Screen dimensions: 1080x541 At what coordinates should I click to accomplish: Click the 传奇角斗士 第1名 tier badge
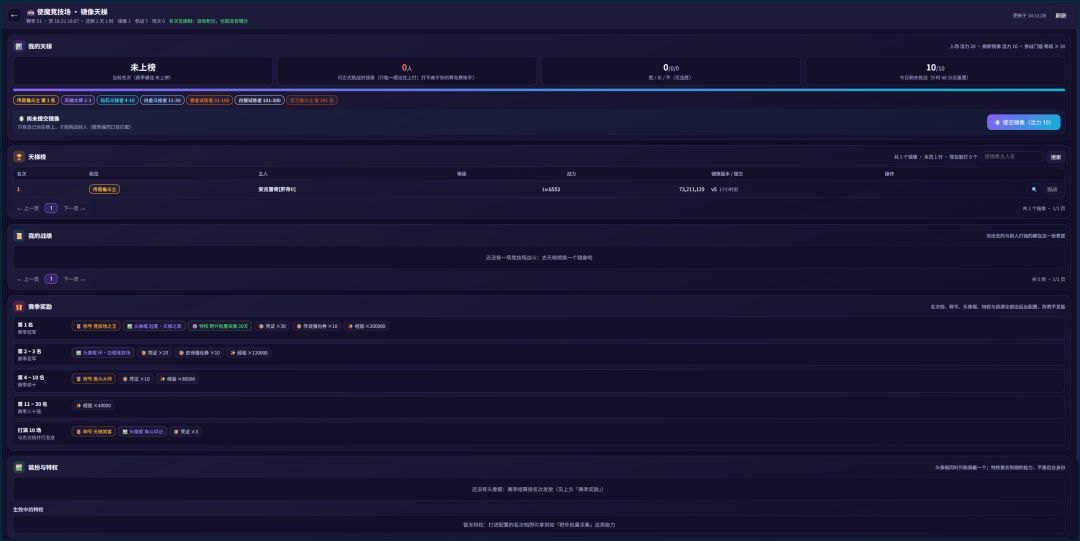click(36, 100)
